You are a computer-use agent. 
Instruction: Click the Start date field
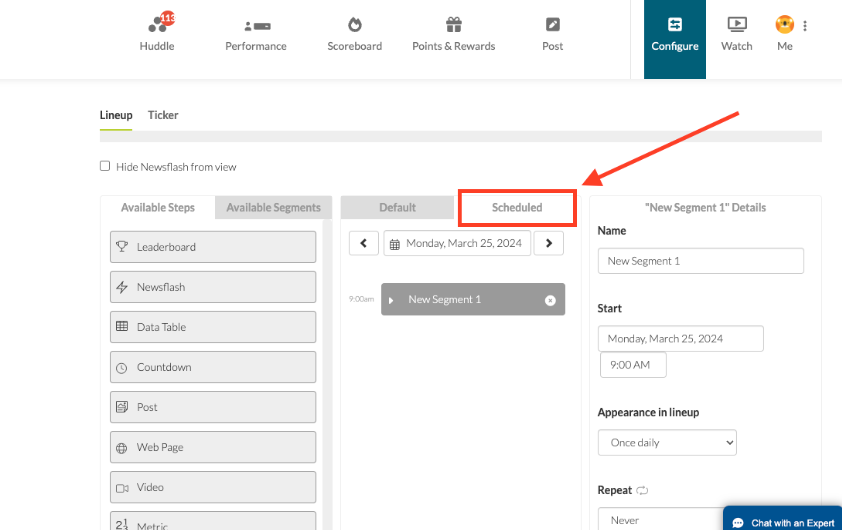680,339
